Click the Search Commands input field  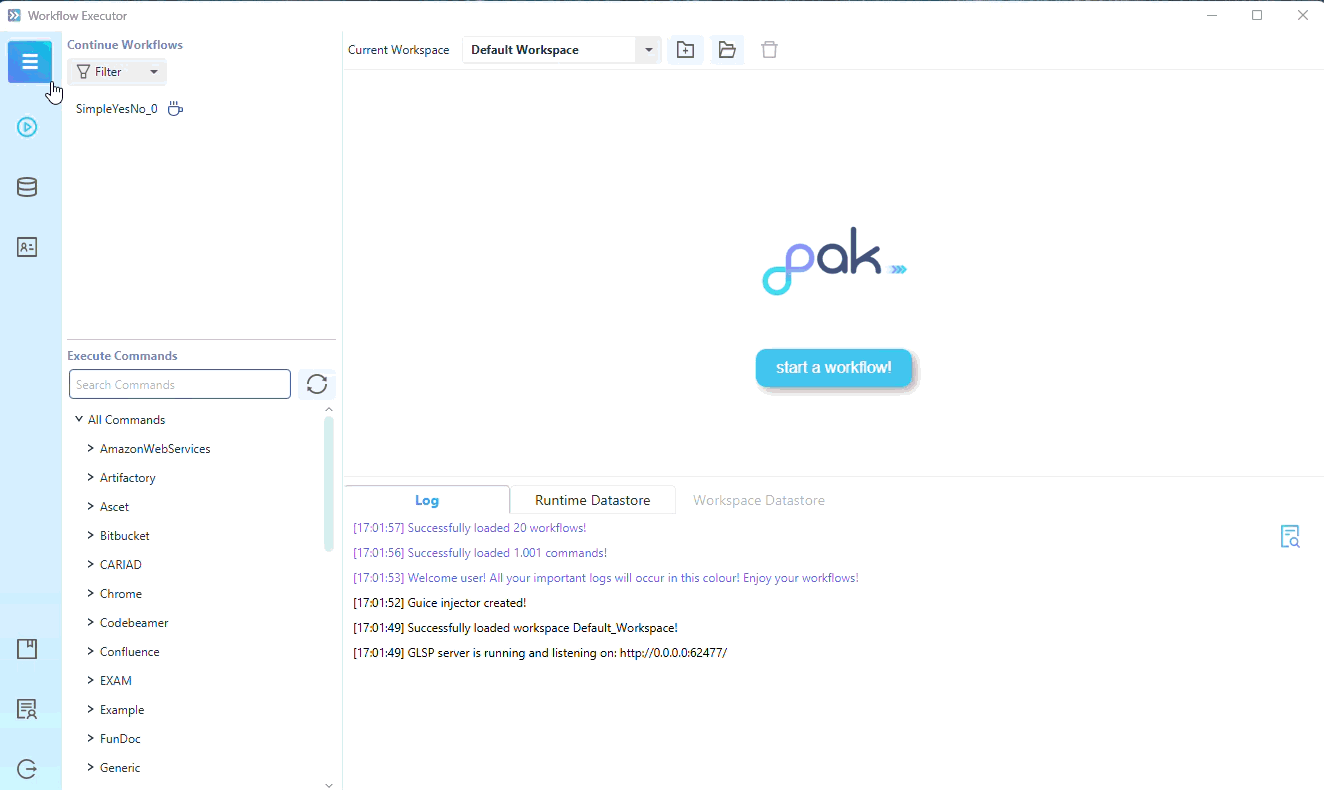coord(180,385)
